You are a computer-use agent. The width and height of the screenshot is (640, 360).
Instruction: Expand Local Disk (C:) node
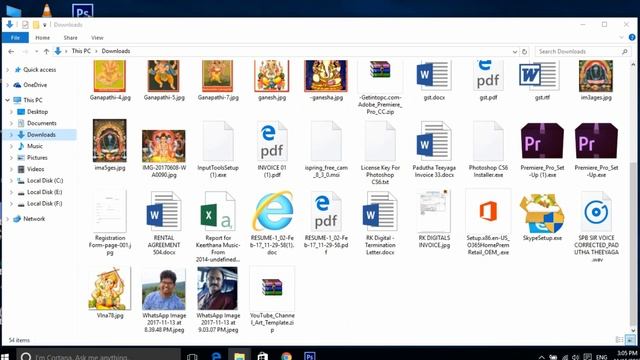(x=11, y=180)
